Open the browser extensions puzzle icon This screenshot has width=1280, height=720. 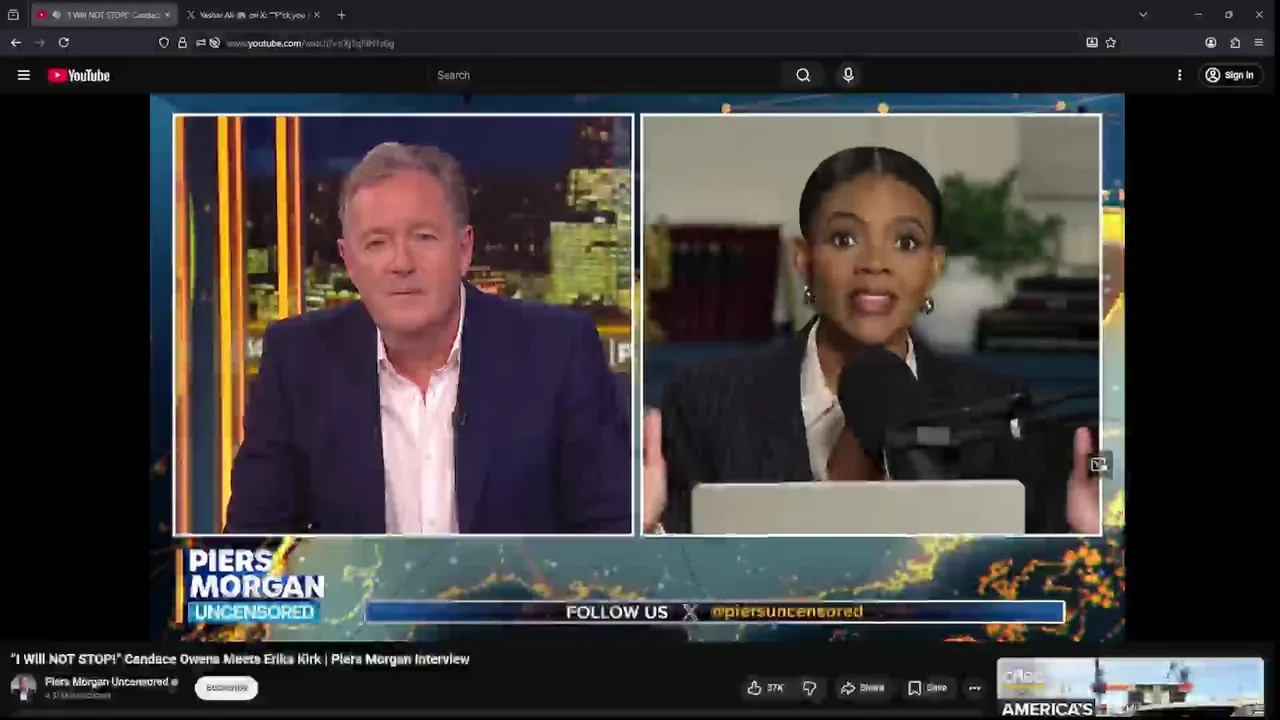[x=1235, y=43]
